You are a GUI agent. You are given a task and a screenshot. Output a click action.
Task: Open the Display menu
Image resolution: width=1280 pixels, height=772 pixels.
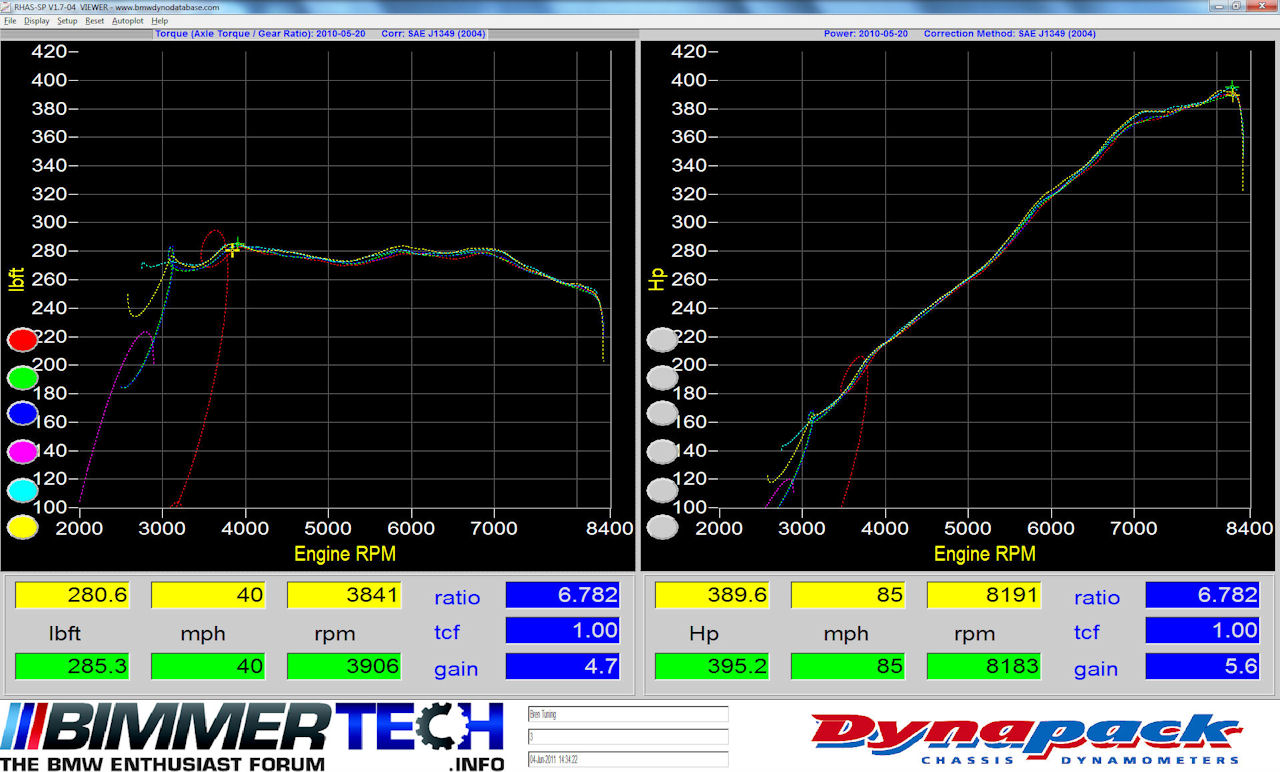pyautogui.click(x=36, y=20)
